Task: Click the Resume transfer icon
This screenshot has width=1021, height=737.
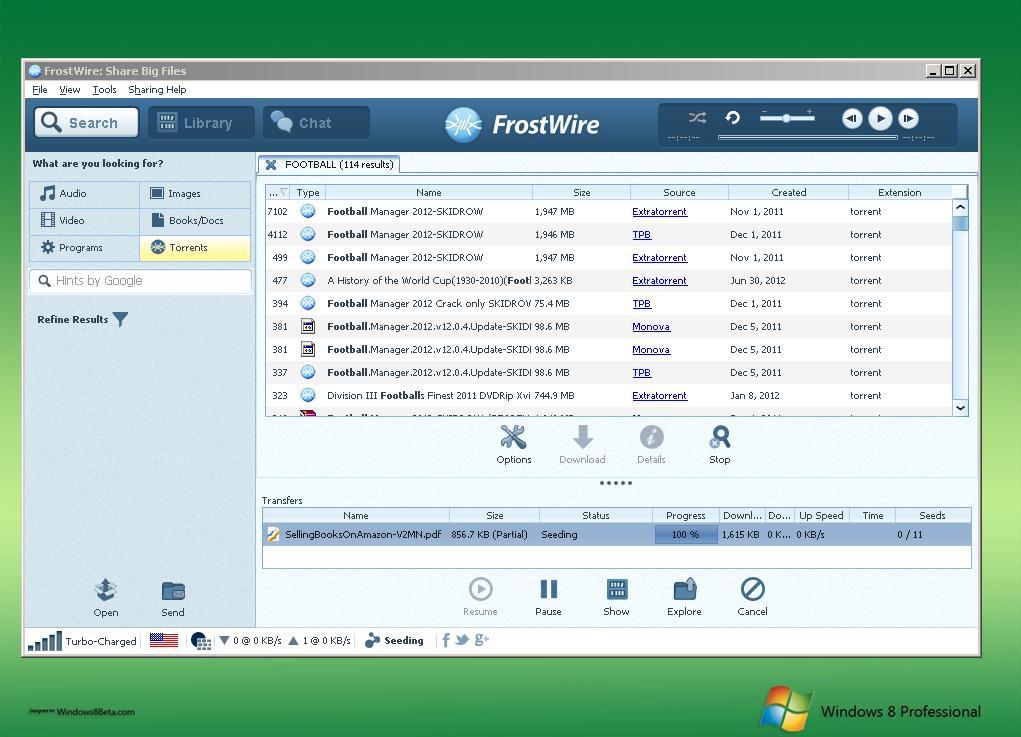Action: (481, 589)
